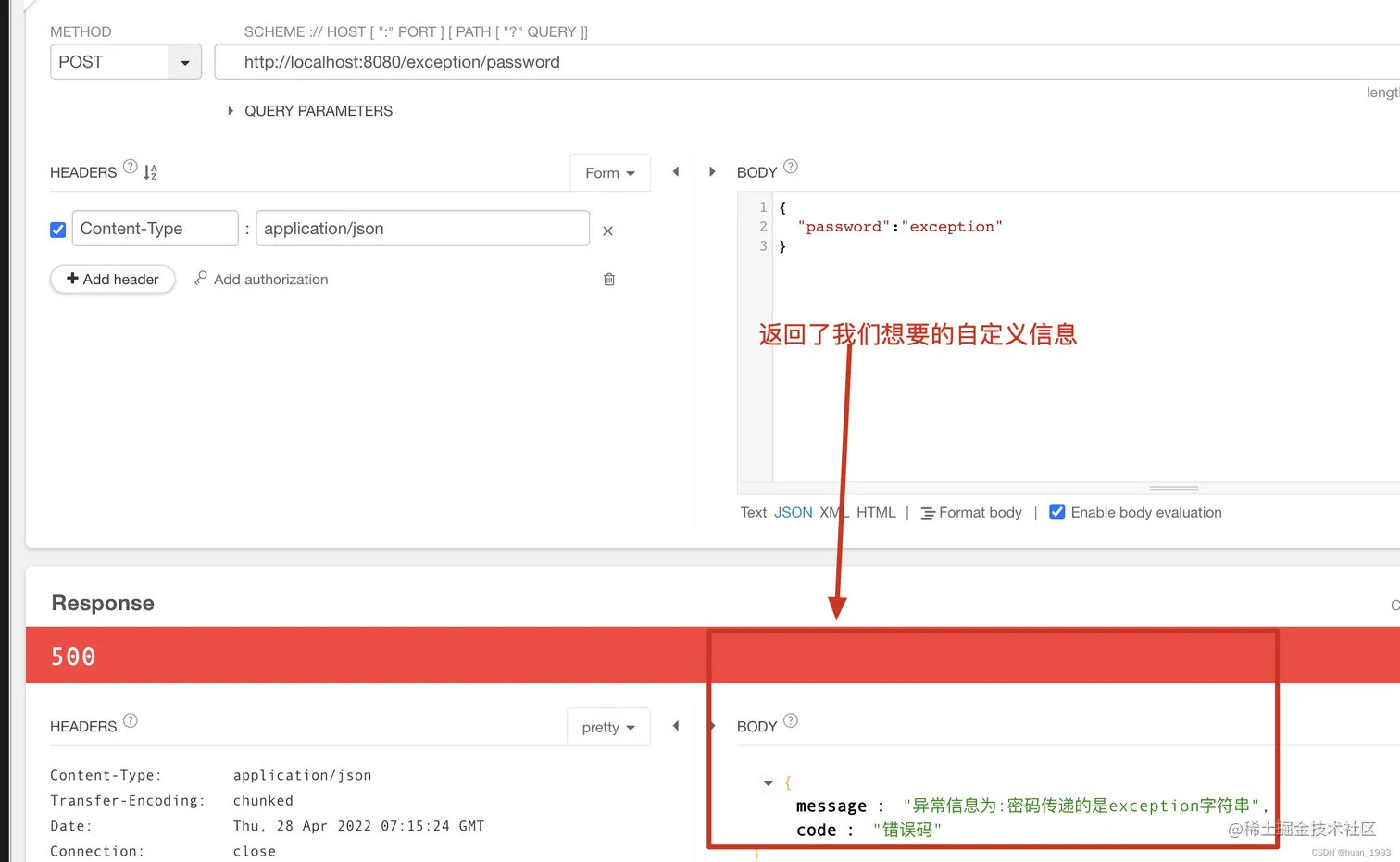Click the response BODY help icon

791,721
